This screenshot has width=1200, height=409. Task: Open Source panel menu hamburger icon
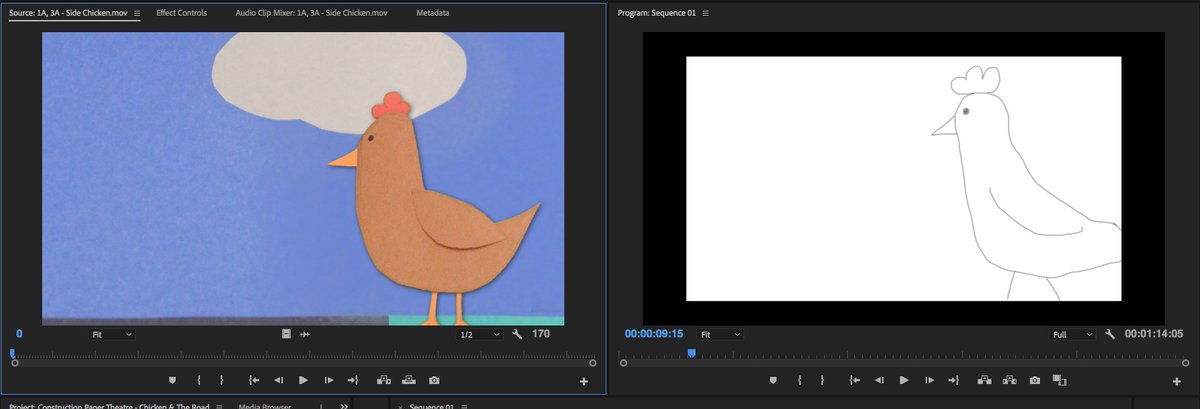click(x=137, y=14)
